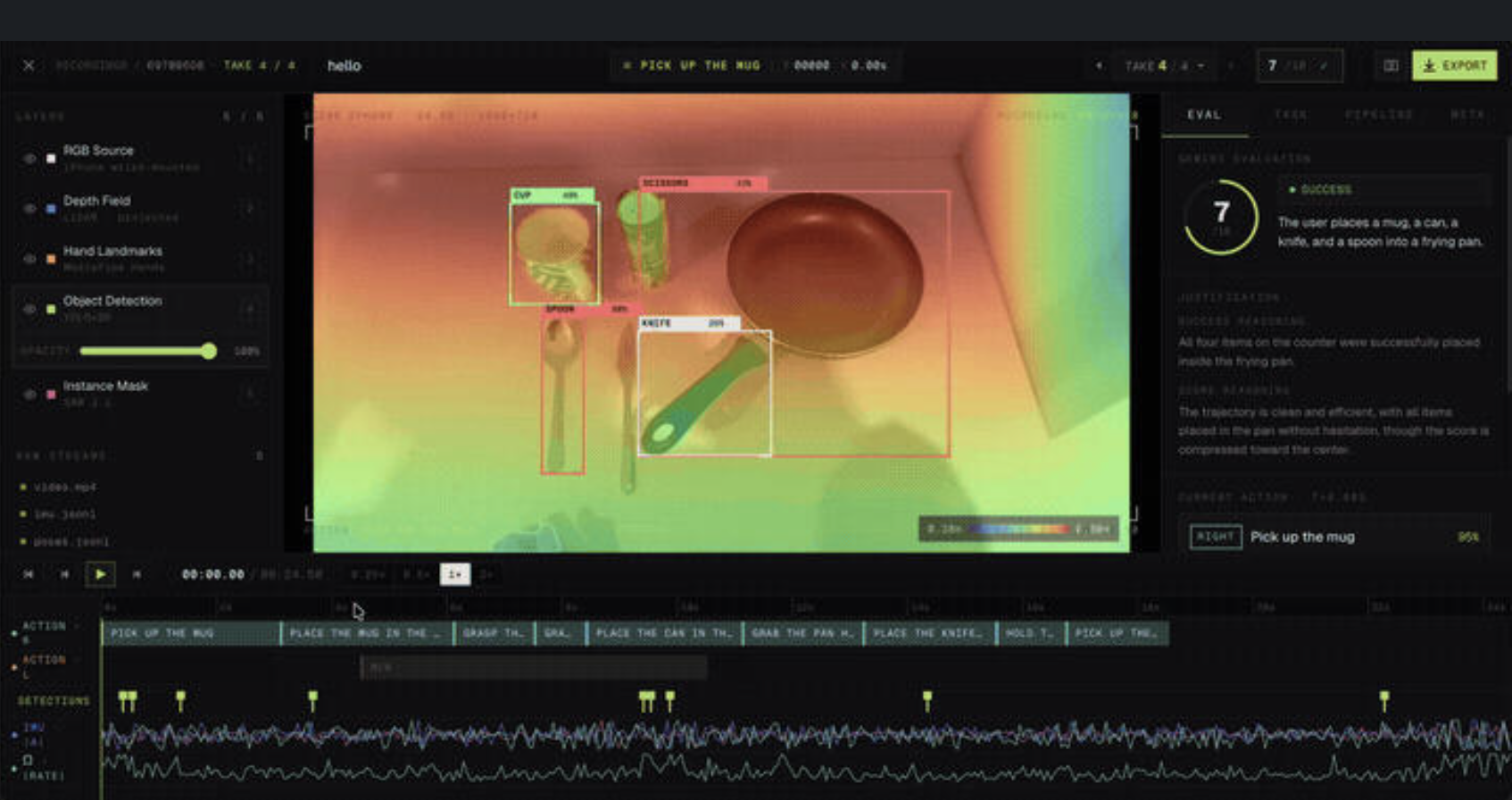
Task: Set playback speed to 2x
Action: pos(487,574)
